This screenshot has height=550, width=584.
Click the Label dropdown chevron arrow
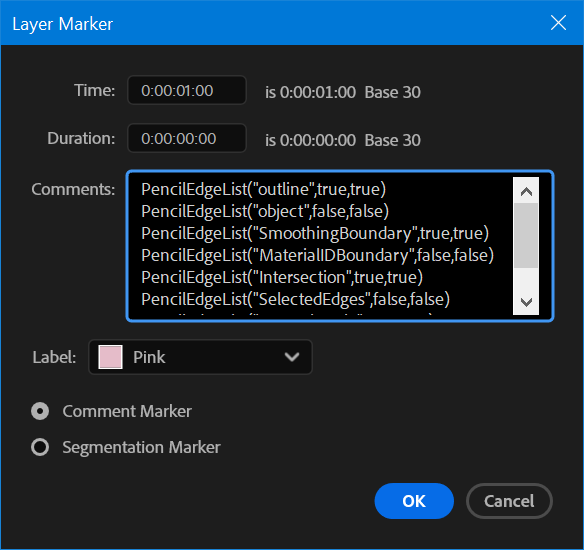pyautogui.click(x=292, y=357)
